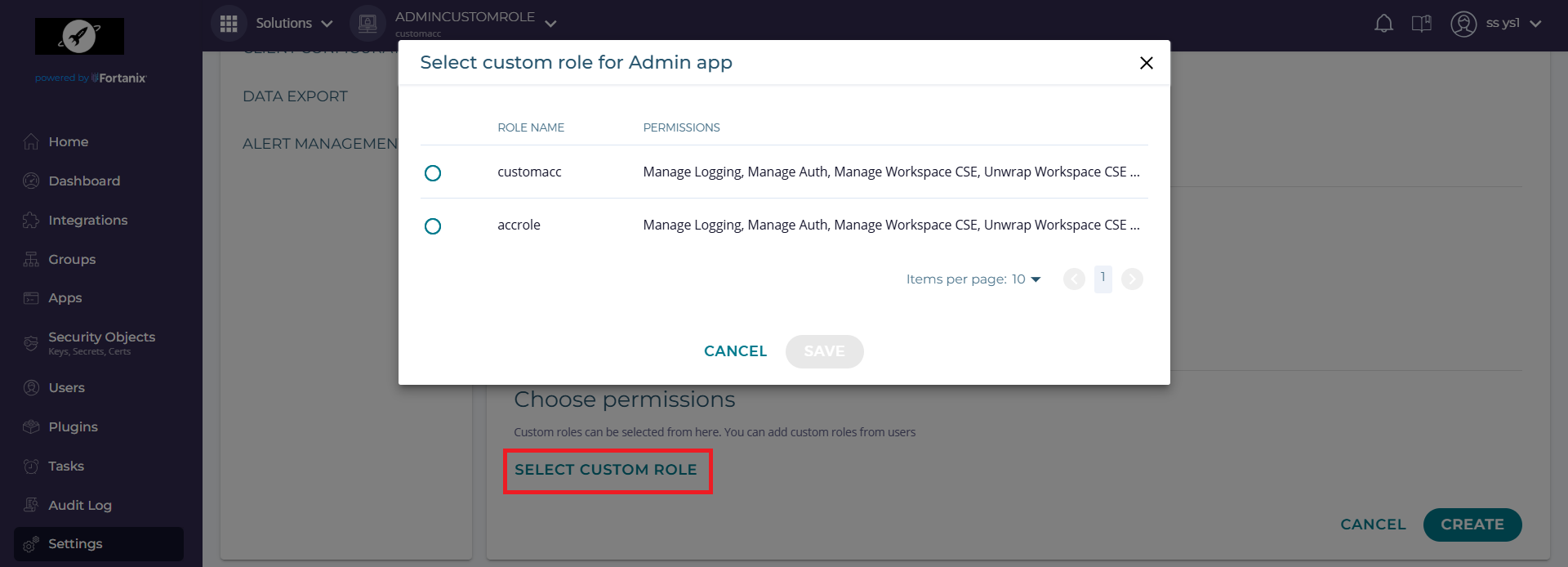Image resolution: width=1568 pixels, height=567 pixels.
Task: Open the Data Export settings section
Action: (295, 96)
